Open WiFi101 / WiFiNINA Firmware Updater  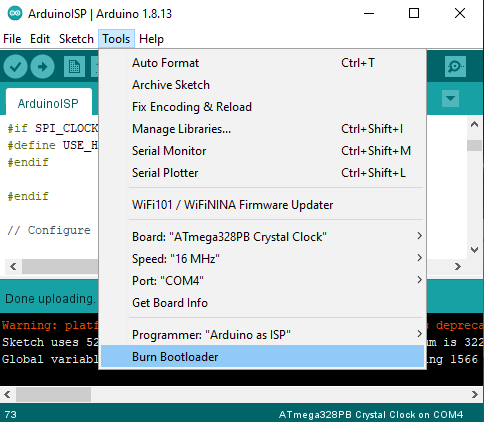click(262, 205)
